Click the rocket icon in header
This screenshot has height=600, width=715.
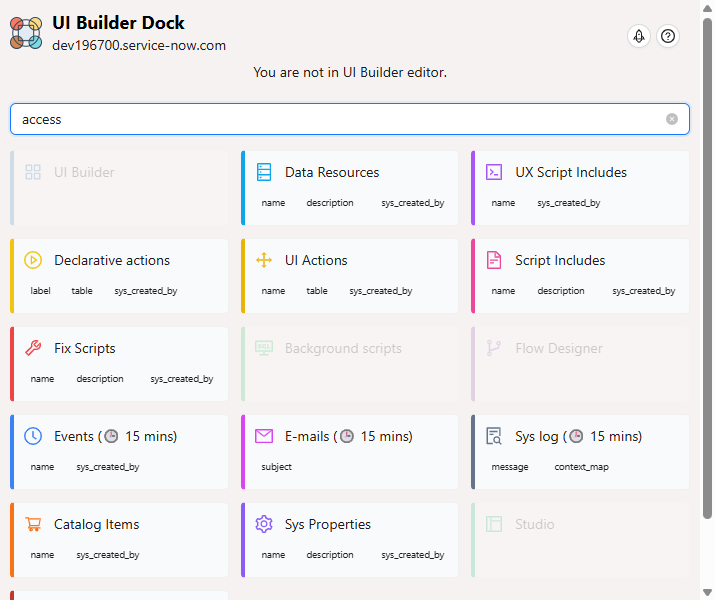coord(639,36)
